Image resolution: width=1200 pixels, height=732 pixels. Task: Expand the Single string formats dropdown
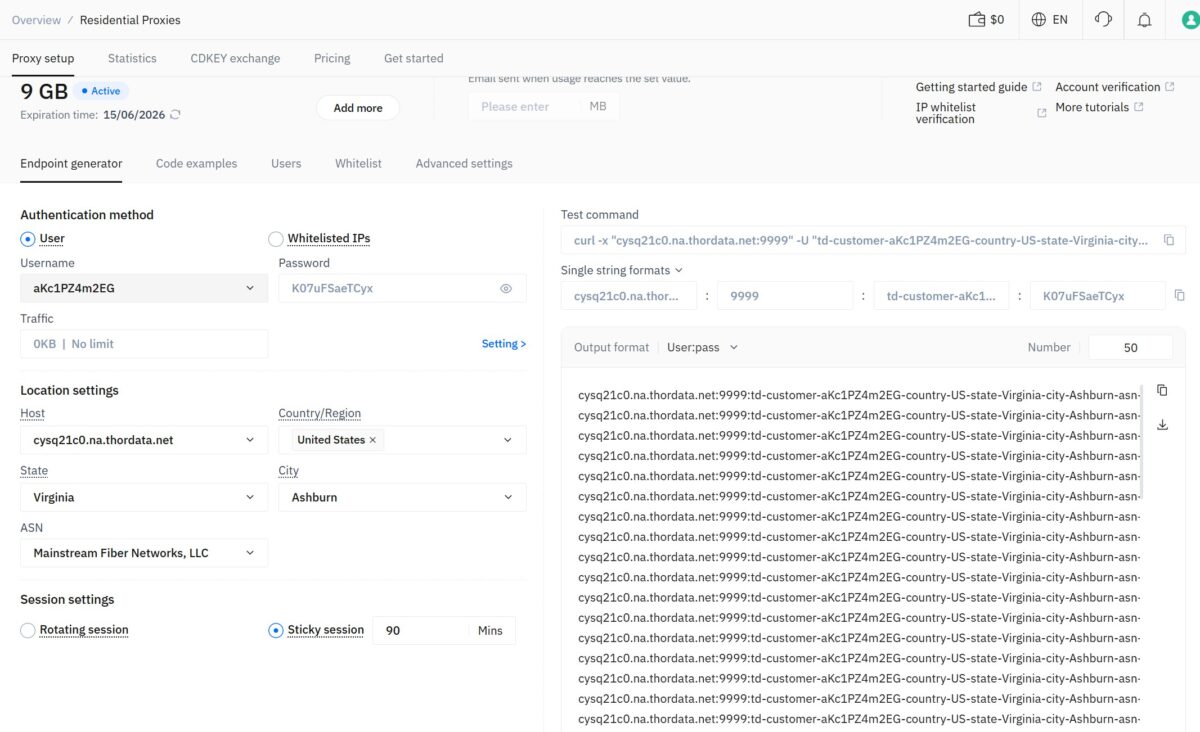tap(622, 270)
